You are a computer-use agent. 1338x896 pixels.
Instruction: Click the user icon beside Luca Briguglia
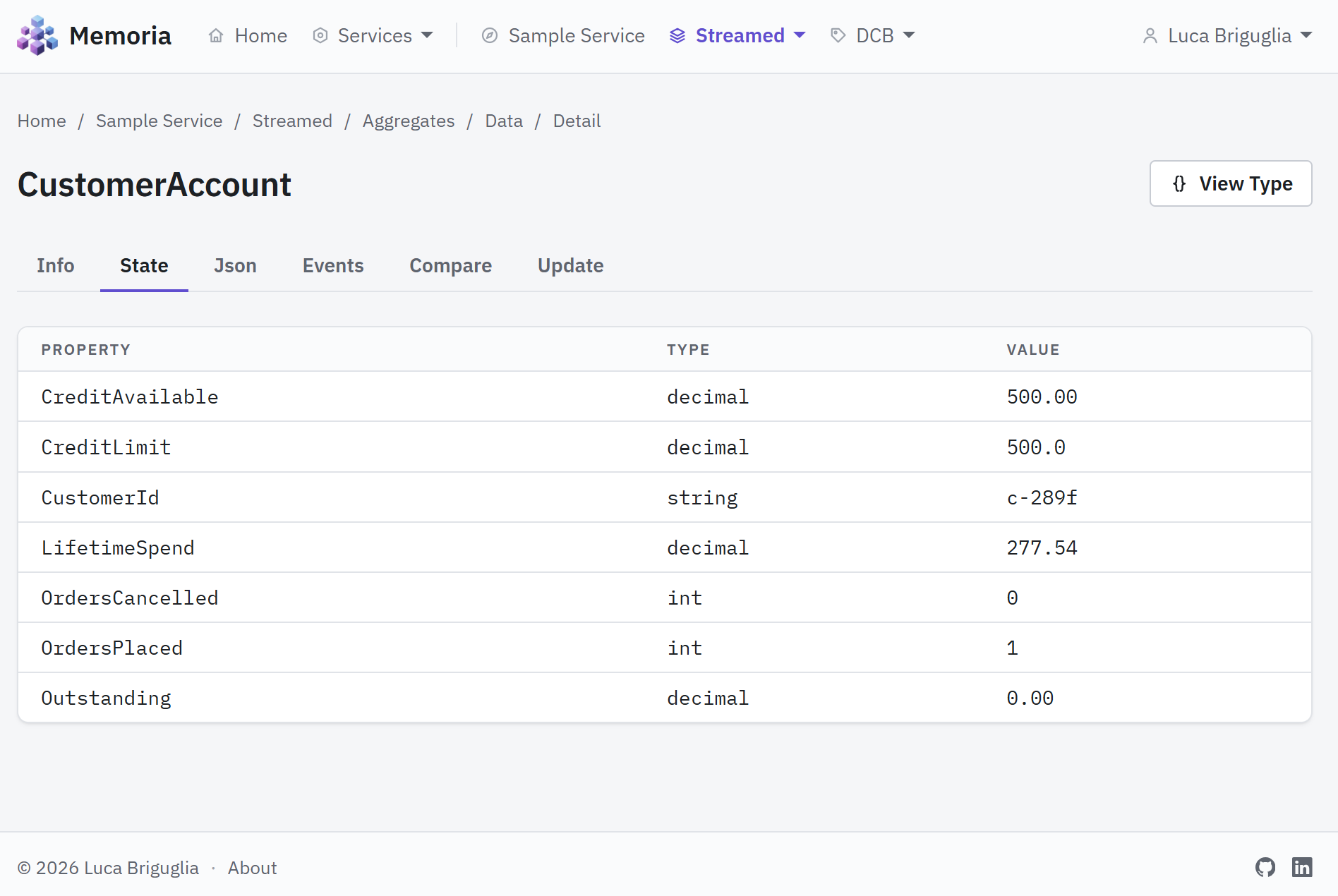point(1150,35)
